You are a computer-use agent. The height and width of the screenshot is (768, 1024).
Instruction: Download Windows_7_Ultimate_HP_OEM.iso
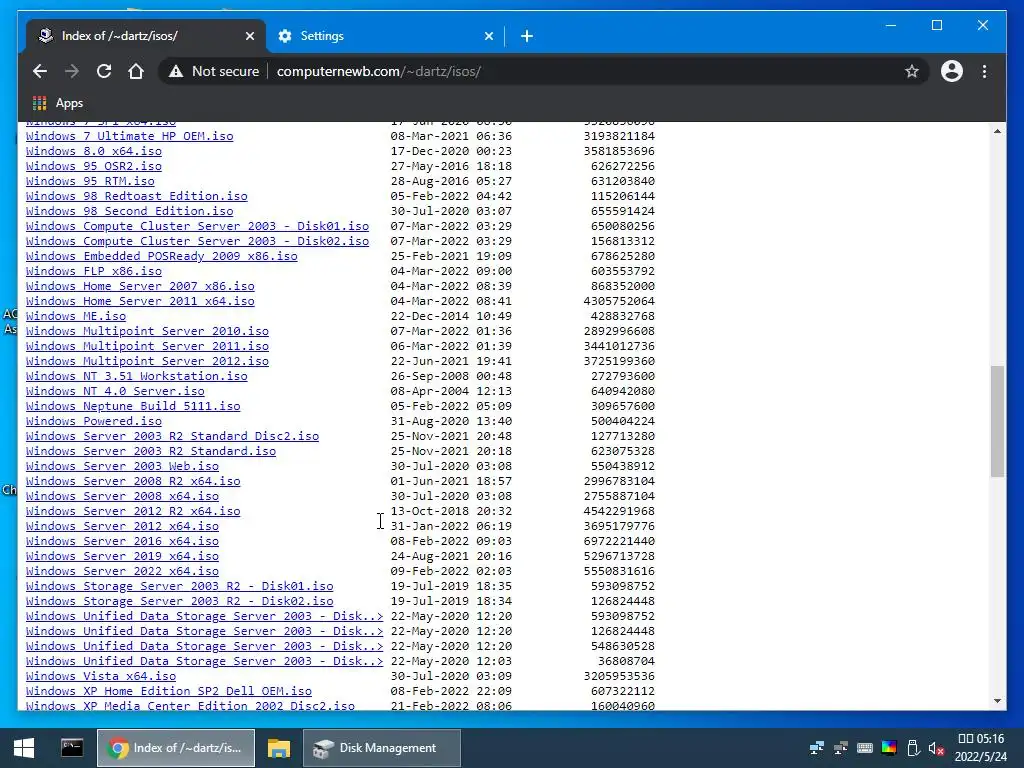[129, 136]
